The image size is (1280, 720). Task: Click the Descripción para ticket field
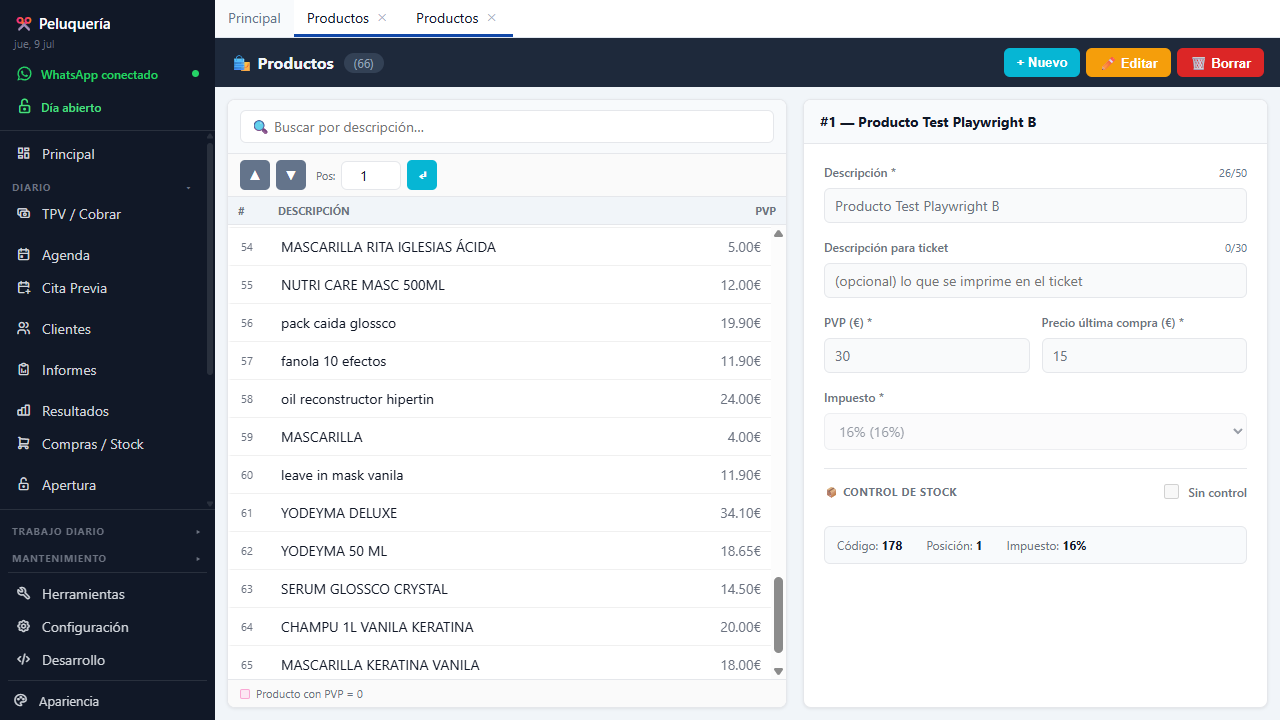tap(1035, 281)
